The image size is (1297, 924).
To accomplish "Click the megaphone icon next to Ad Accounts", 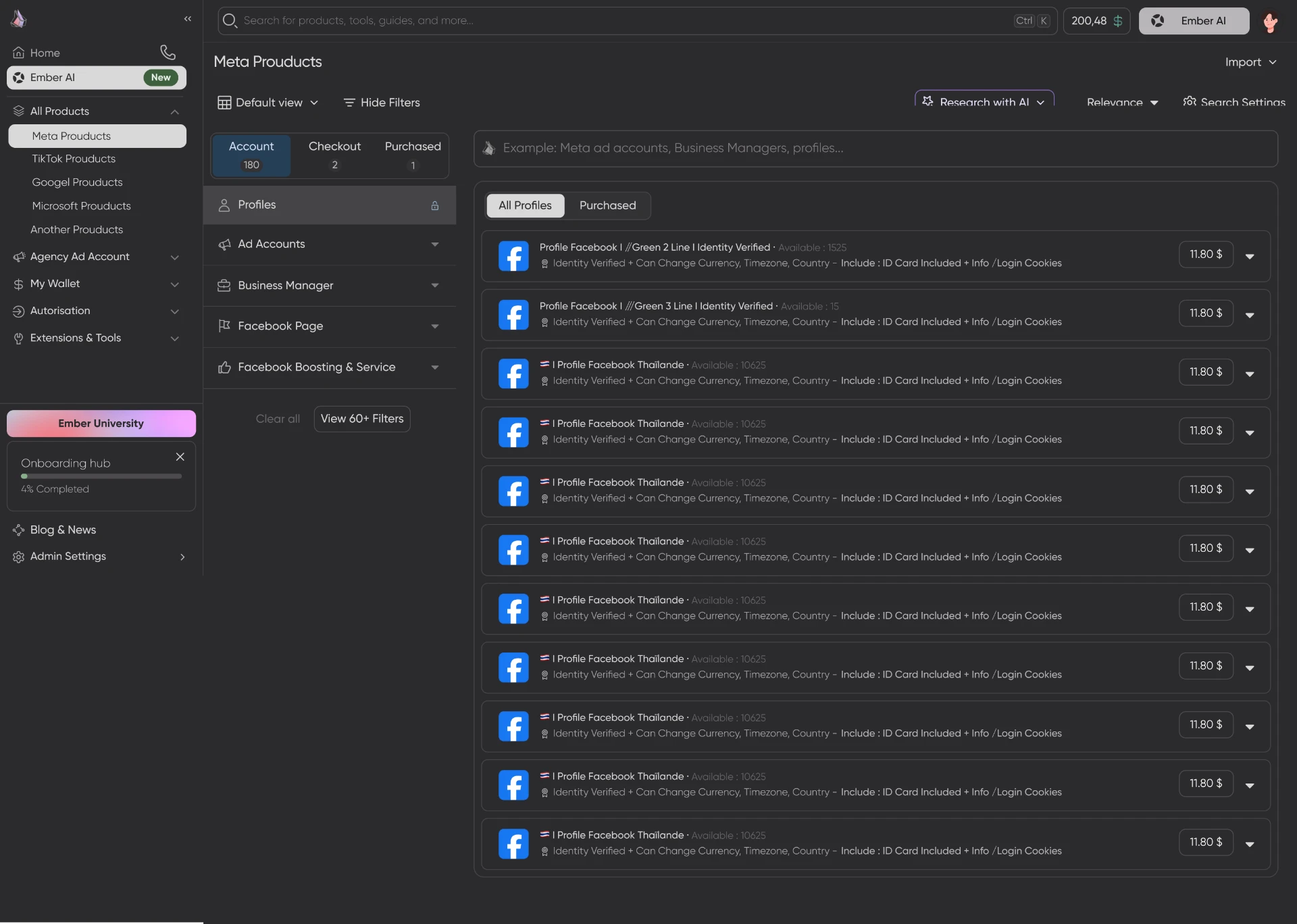I will 224,245.
